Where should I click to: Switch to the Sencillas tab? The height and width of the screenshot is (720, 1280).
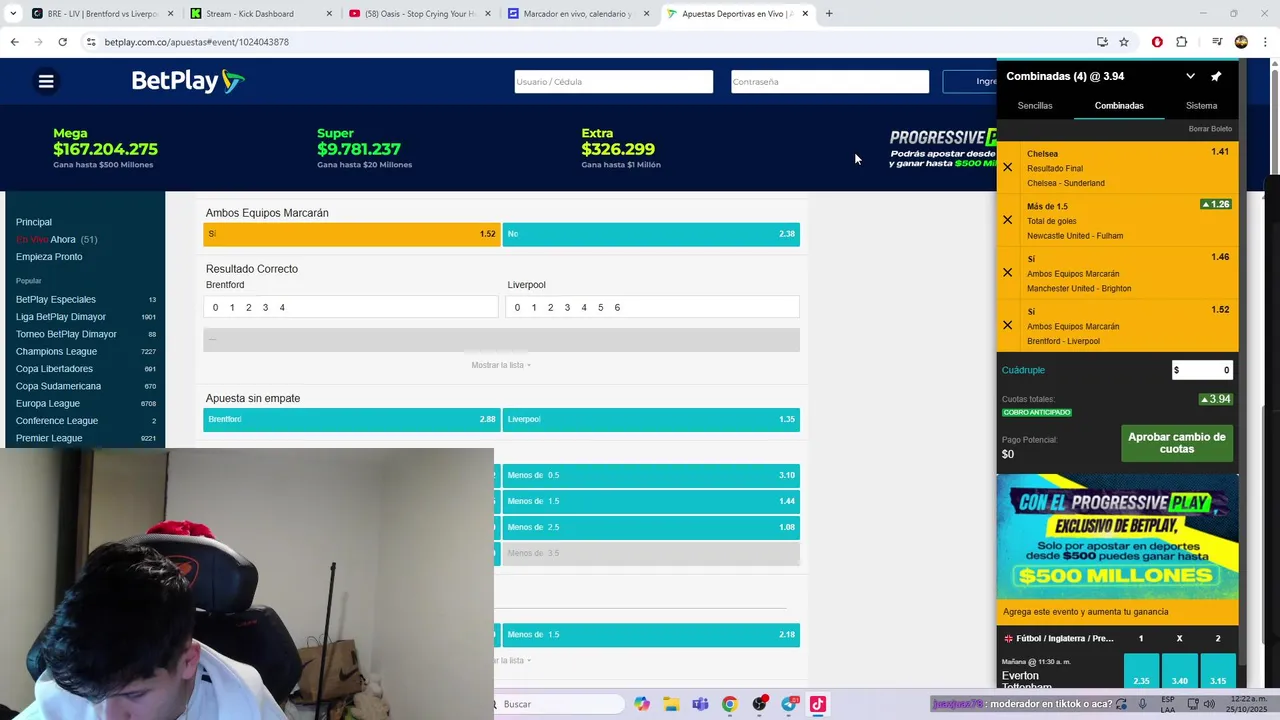[x=1035, y=105]
